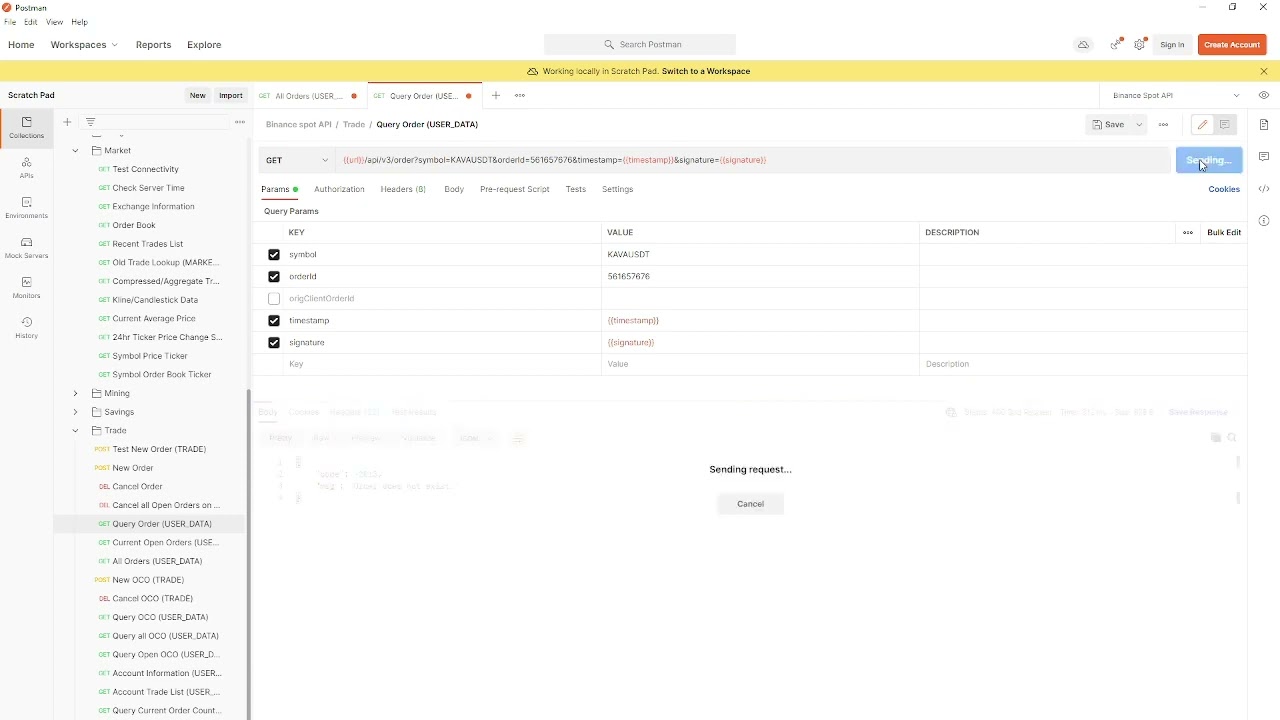This screenshot has height=720, width=1280.
Task: Open the All Orders request tab
Action: tap(308, 96)
